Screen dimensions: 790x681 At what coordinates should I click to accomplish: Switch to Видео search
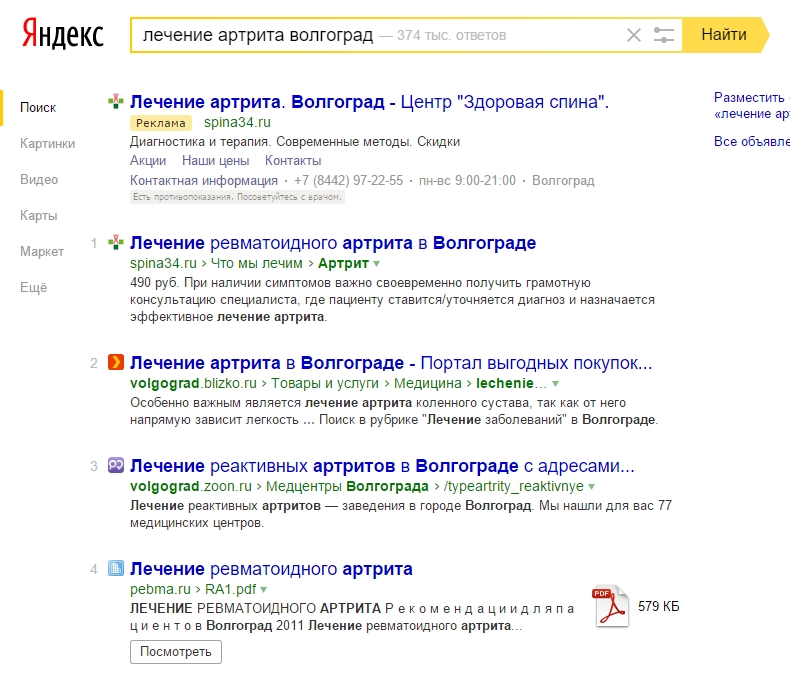point(39,180)
